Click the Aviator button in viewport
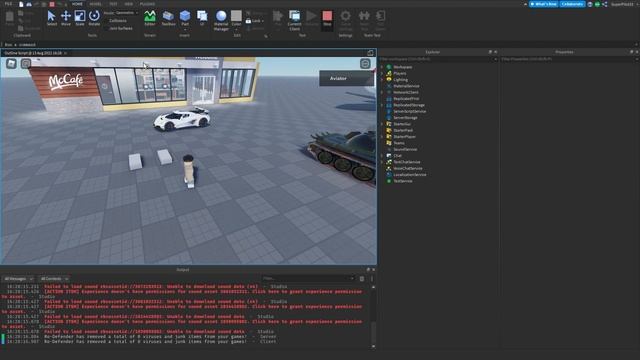 pos(346,78)
